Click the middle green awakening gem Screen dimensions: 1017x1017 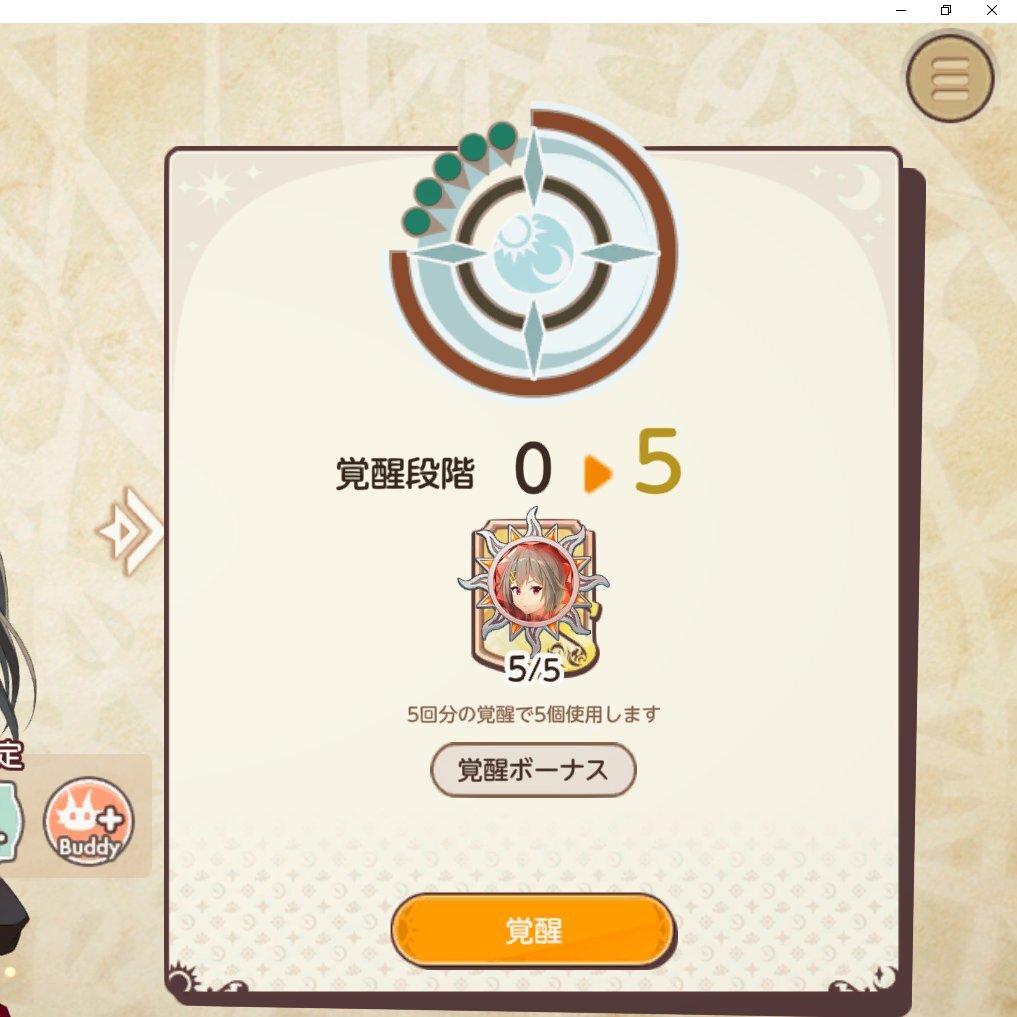[448, 167]
